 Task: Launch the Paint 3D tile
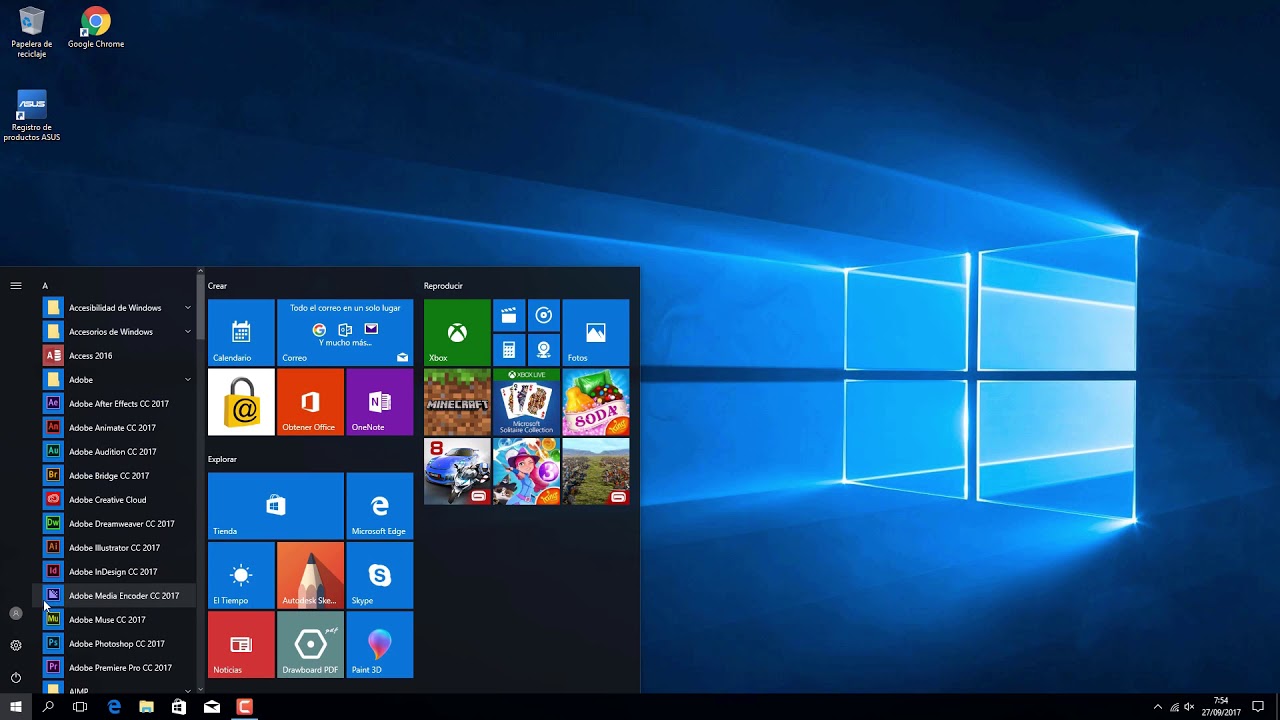(x=379, y=644)
